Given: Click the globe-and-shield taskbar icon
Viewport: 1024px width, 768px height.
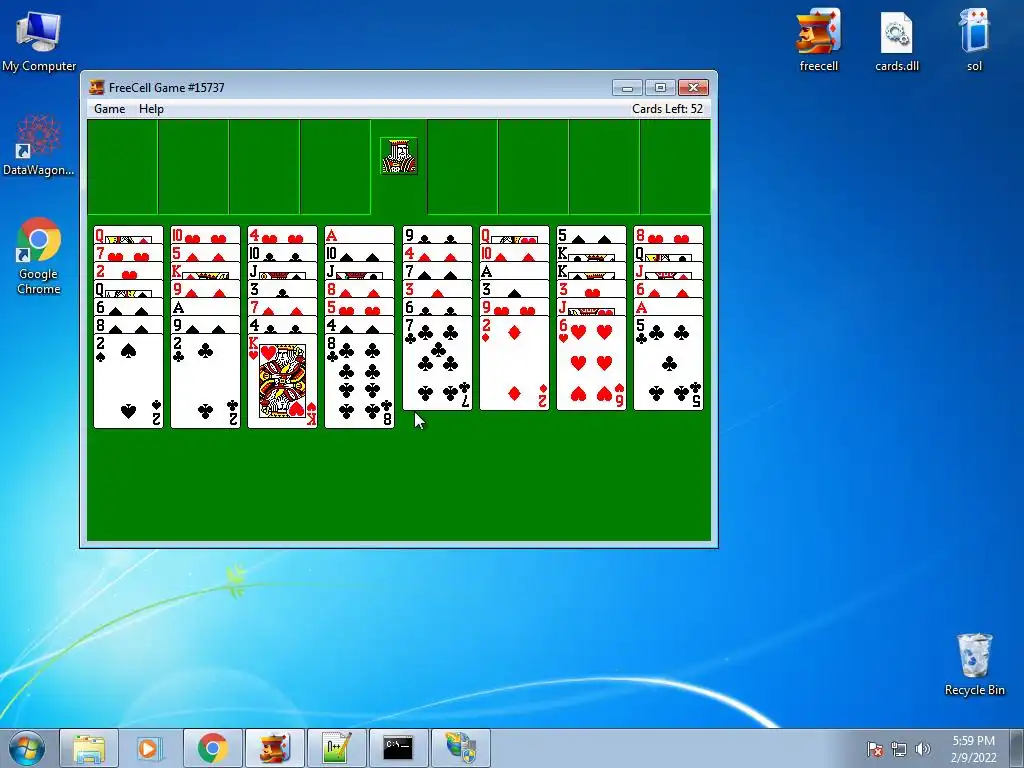Looking at the screenshot, I should pyautogui.click(x=460, y=748).
